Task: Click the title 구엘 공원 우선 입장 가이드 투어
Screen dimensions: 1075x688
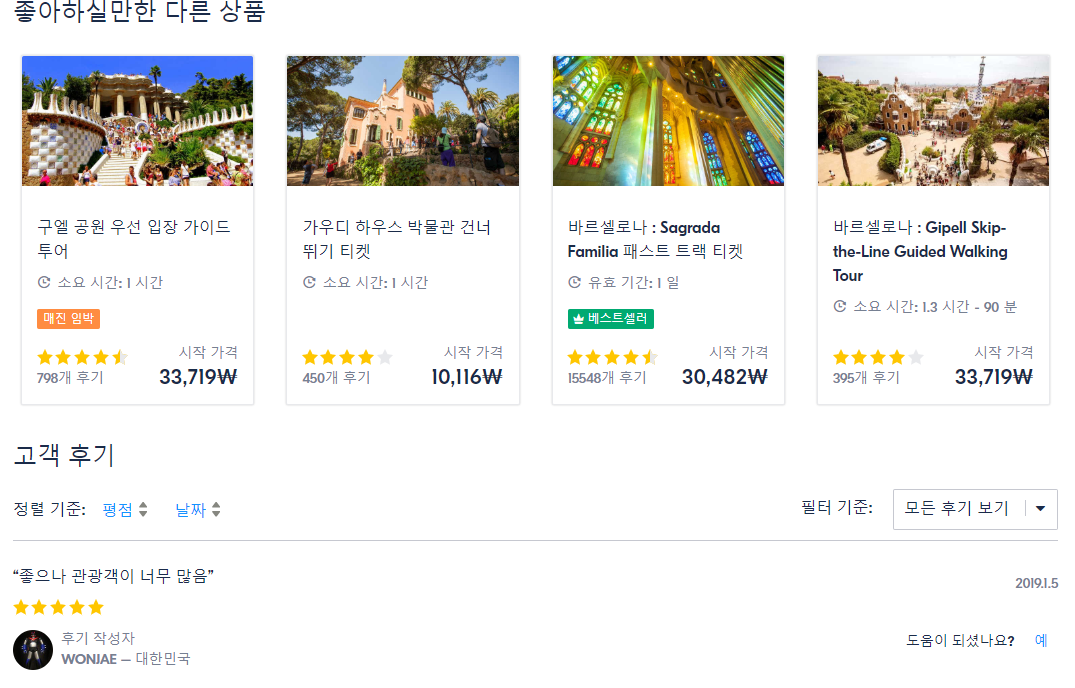Action: pyautogui.click(x=134, y=238)
